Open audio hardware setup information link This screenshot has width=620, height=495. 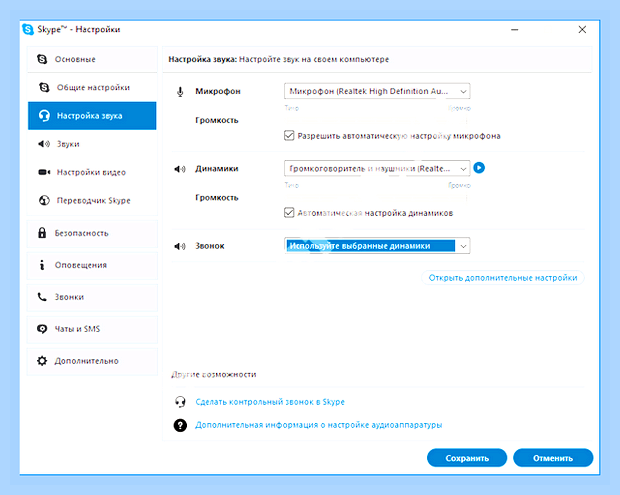click(319, 425)
